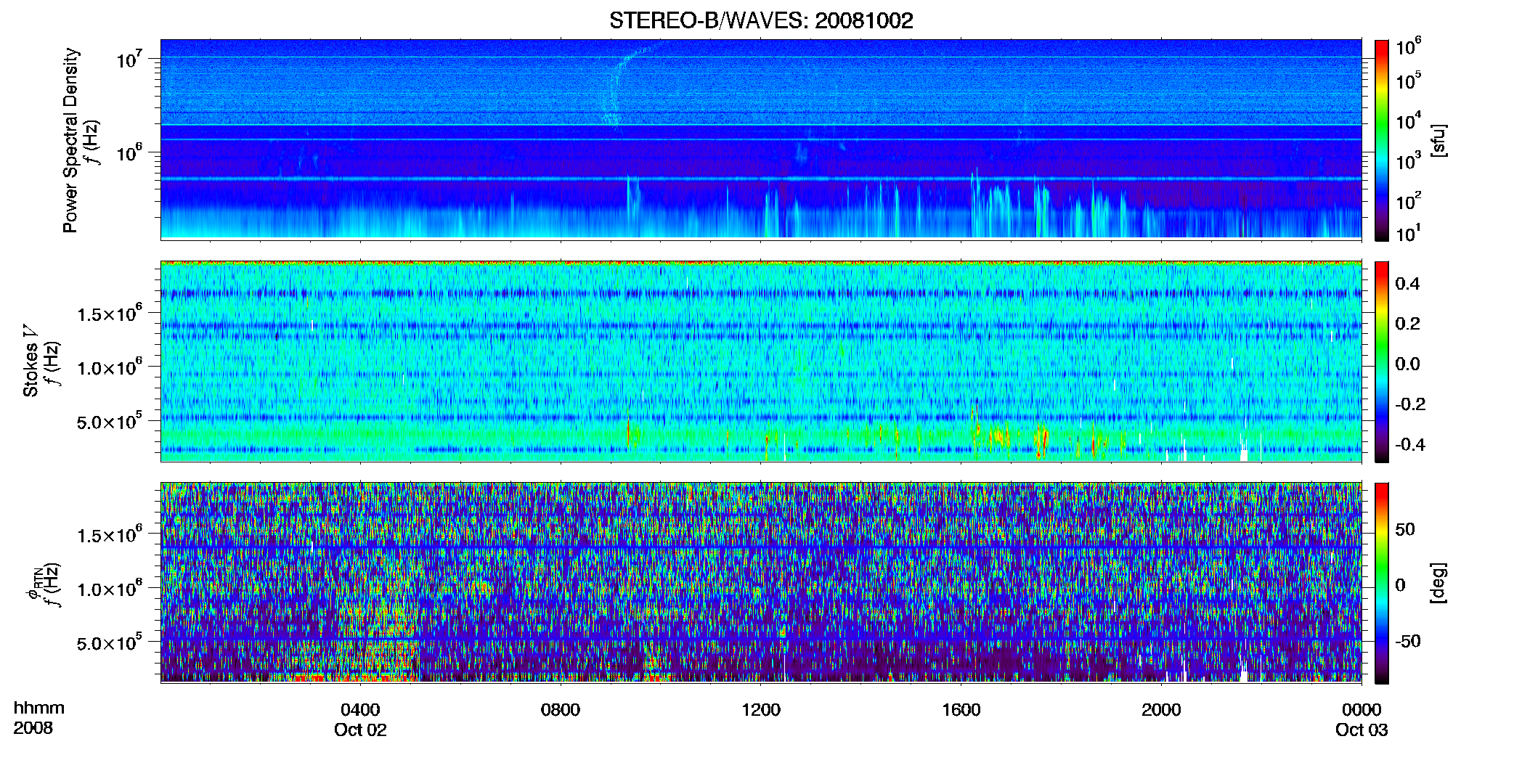
Task: Click the 0800 time axis label
Action: click(x=561, y=709)
